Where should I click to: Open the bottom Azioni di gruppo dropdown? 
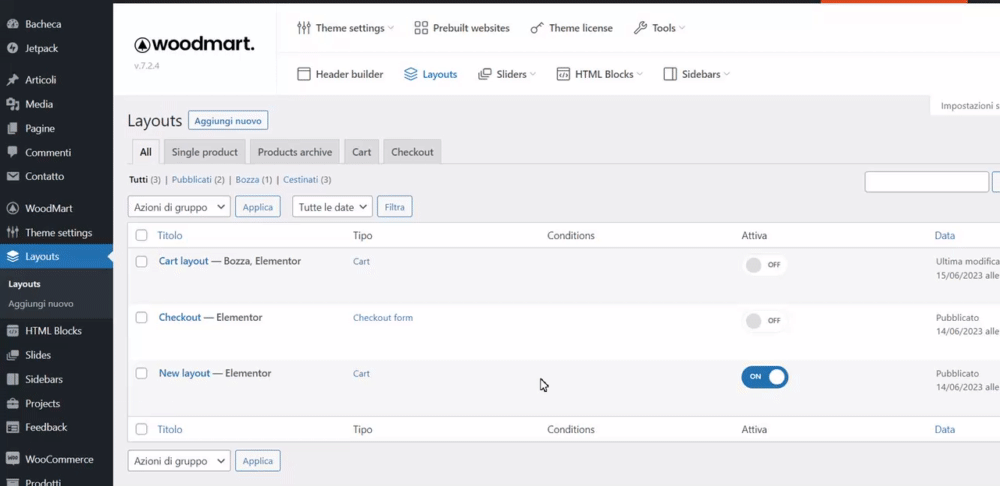(x=179, y=461)
